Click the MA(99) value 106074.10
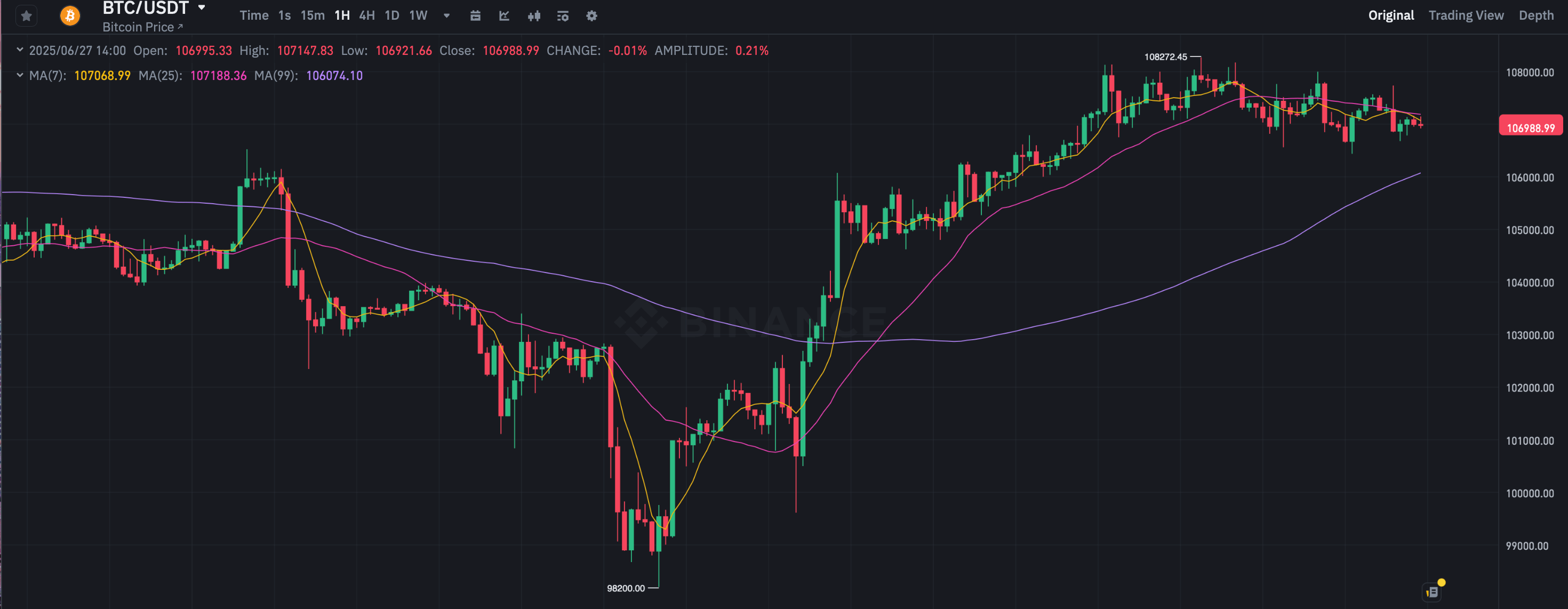Image resolution: width=1568 pixels, height=609 pixels. pos(334,75)
